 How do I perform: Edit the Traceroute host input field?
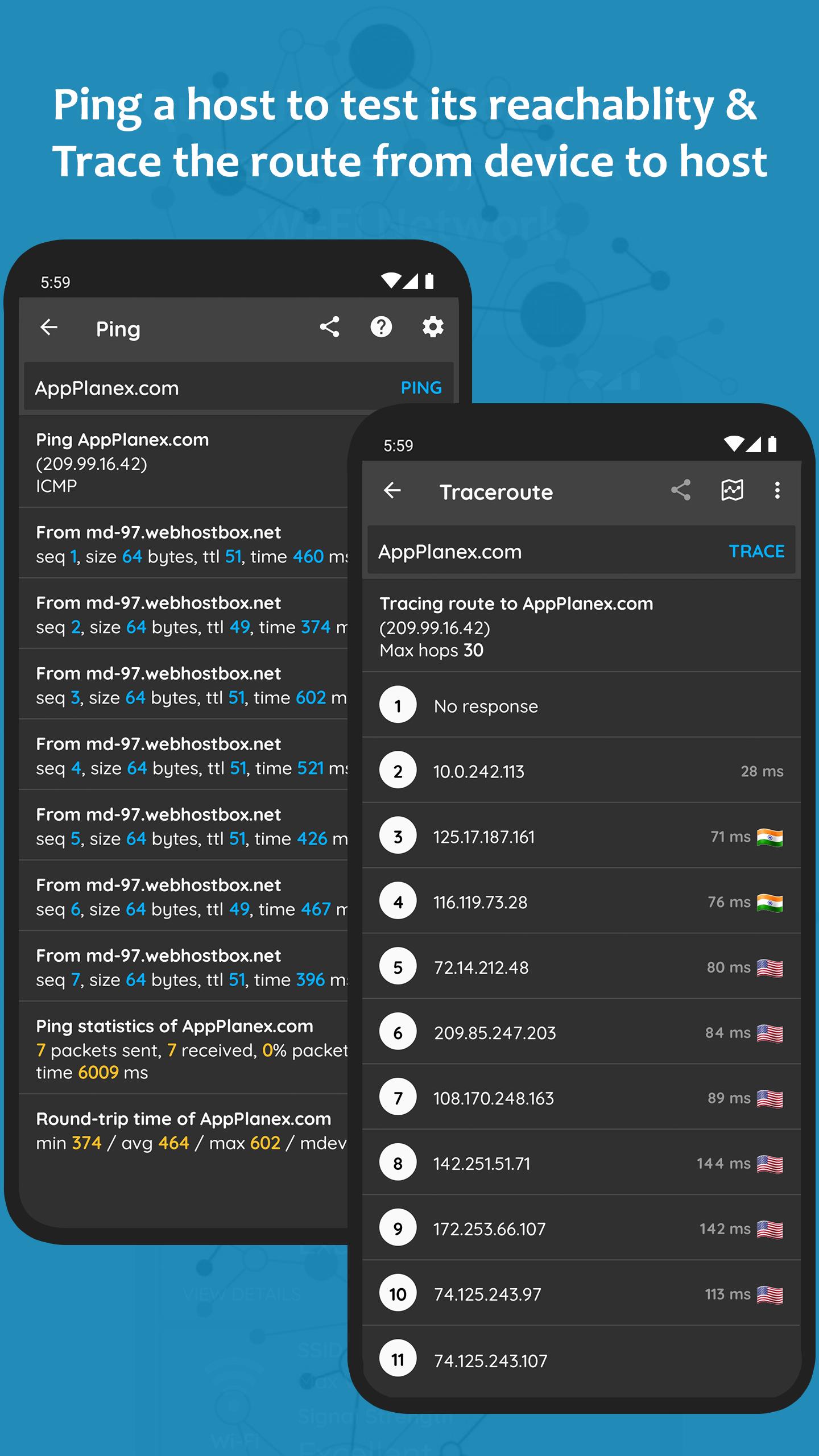point(546,552)
